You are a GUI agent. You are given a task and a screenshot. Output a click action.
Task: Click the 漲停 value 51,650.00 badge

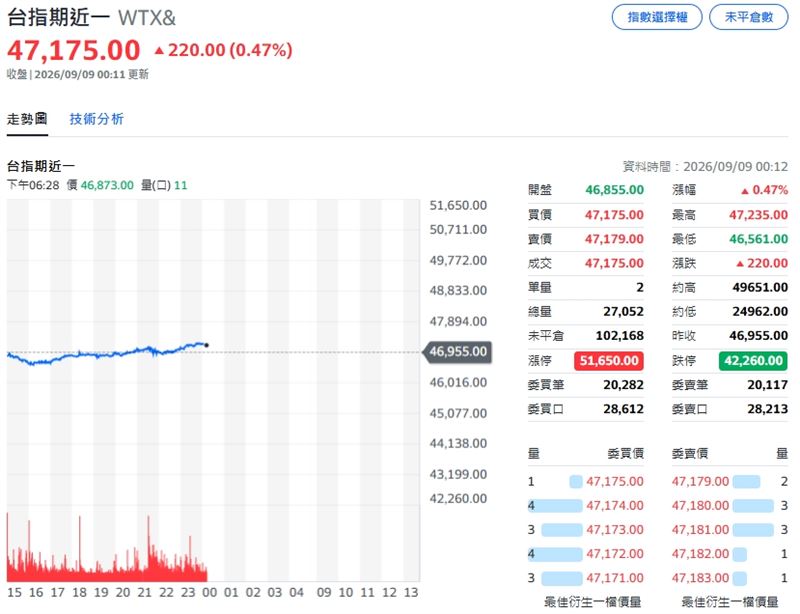click(x=609, y=361)
